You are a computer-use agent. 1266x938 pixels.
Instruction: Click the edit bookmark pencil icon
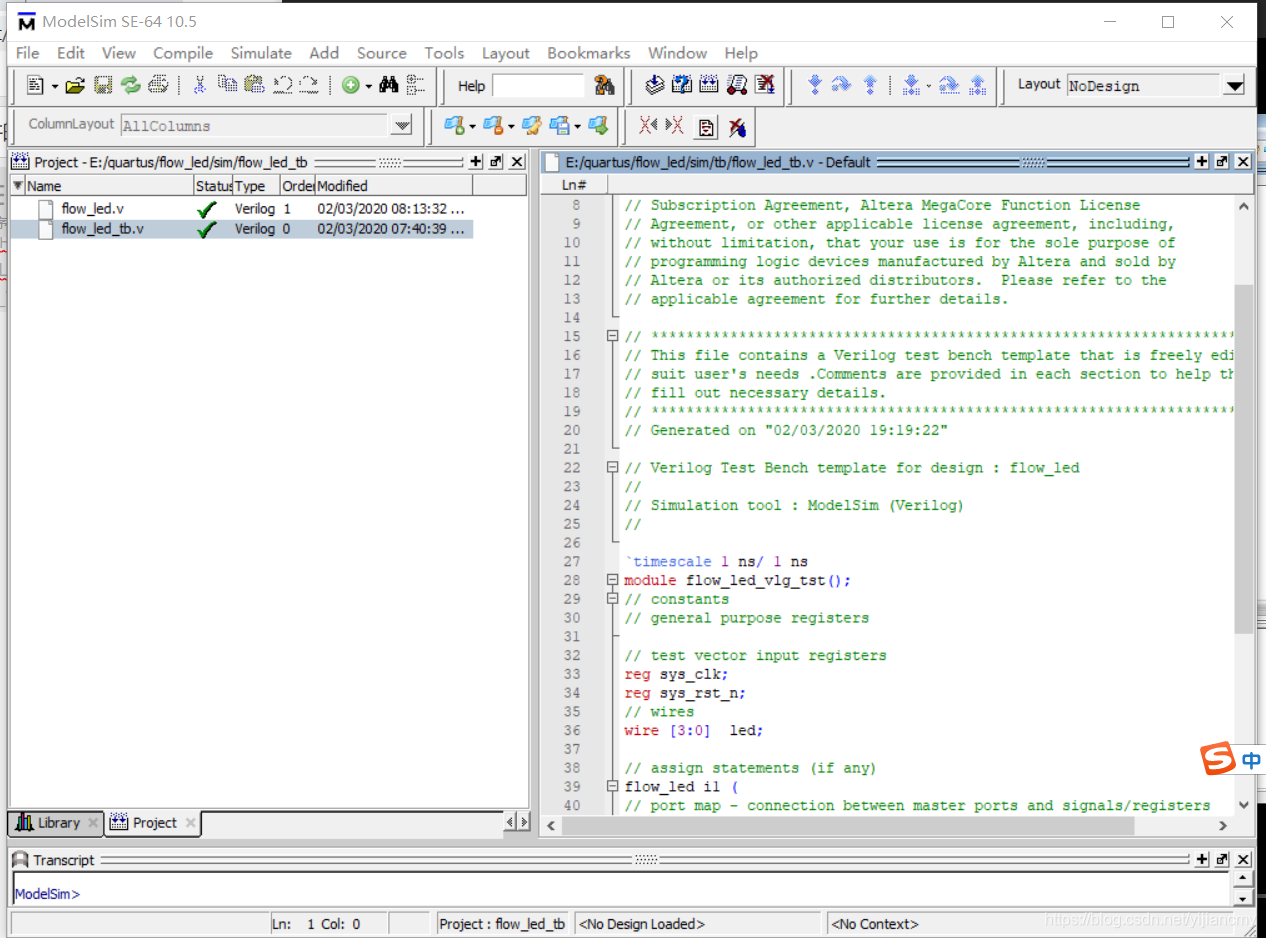532,126
